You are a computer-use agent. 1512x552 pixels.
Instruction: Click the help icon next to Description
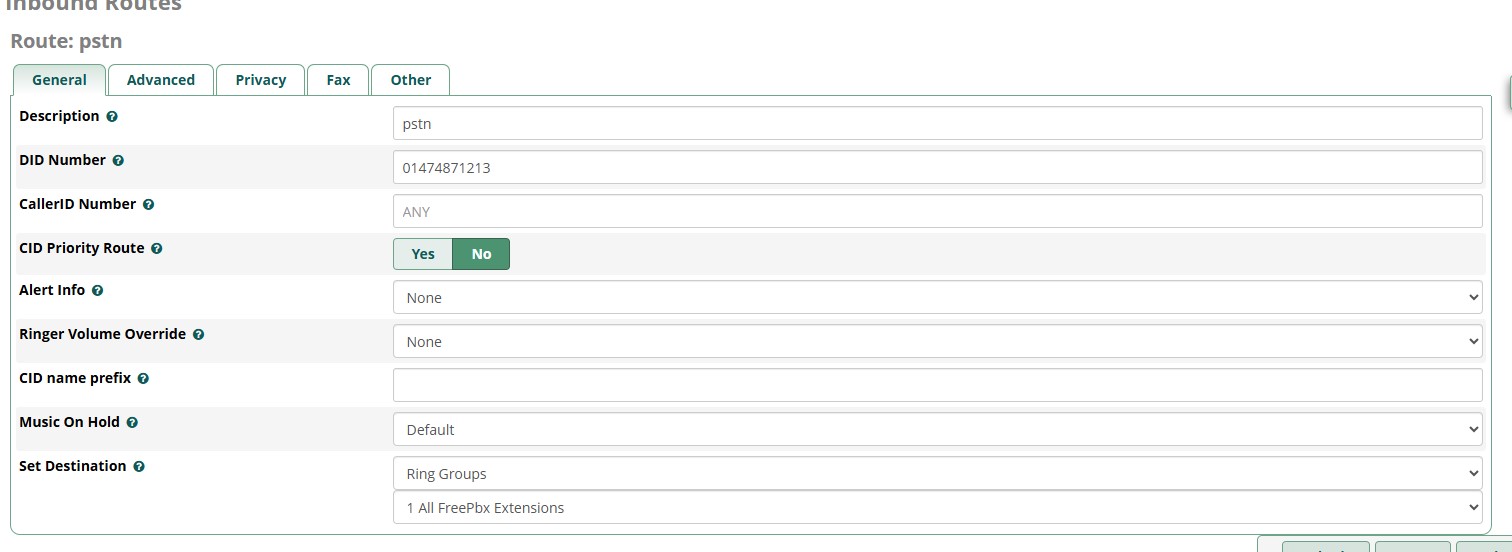coord(112,117)
